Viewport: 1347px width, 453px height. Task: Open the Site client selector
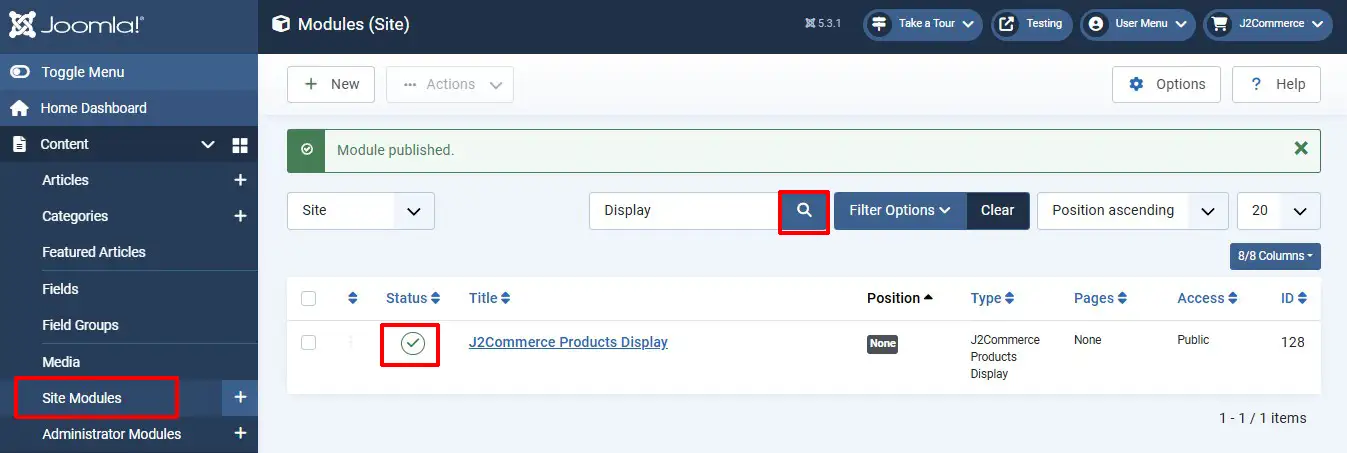(361, 211)
